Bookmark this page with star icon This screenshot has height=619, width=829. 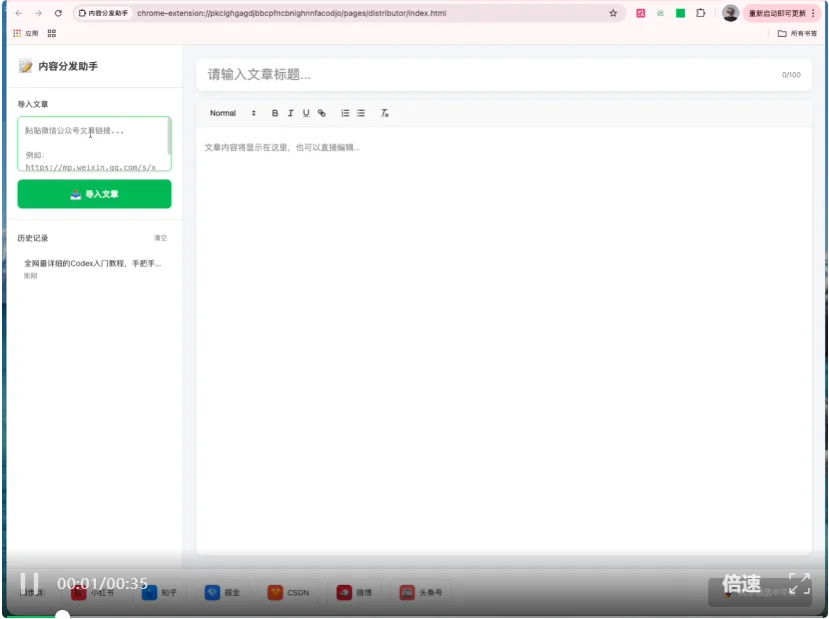(x=613, y=13)
